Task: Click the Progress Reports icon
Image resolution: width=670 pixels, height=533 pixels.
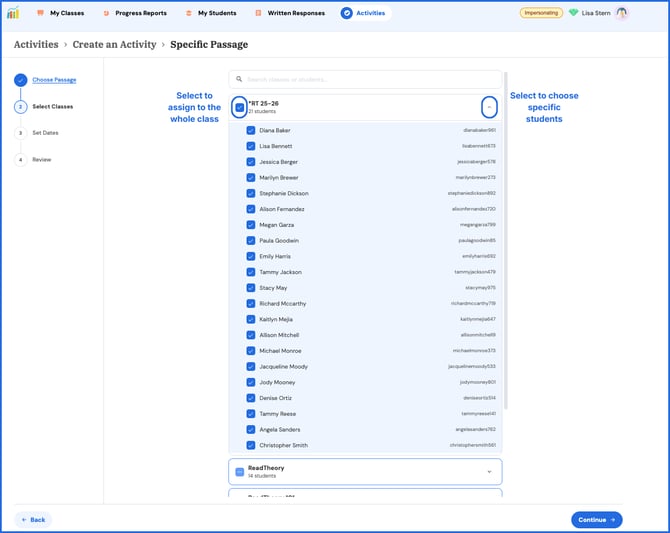Action: click(x=106, y=13)
